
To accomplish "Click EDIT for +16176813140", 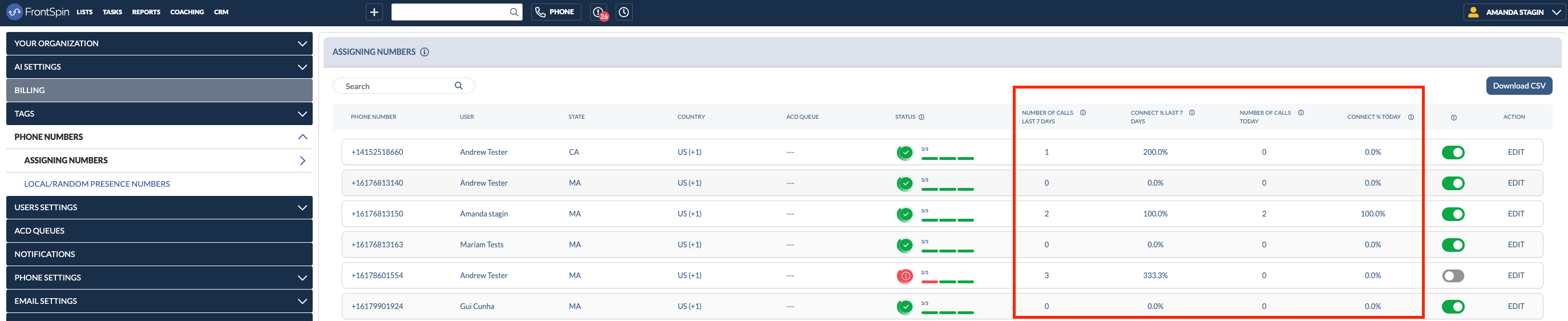I will tap(1516, 183).
